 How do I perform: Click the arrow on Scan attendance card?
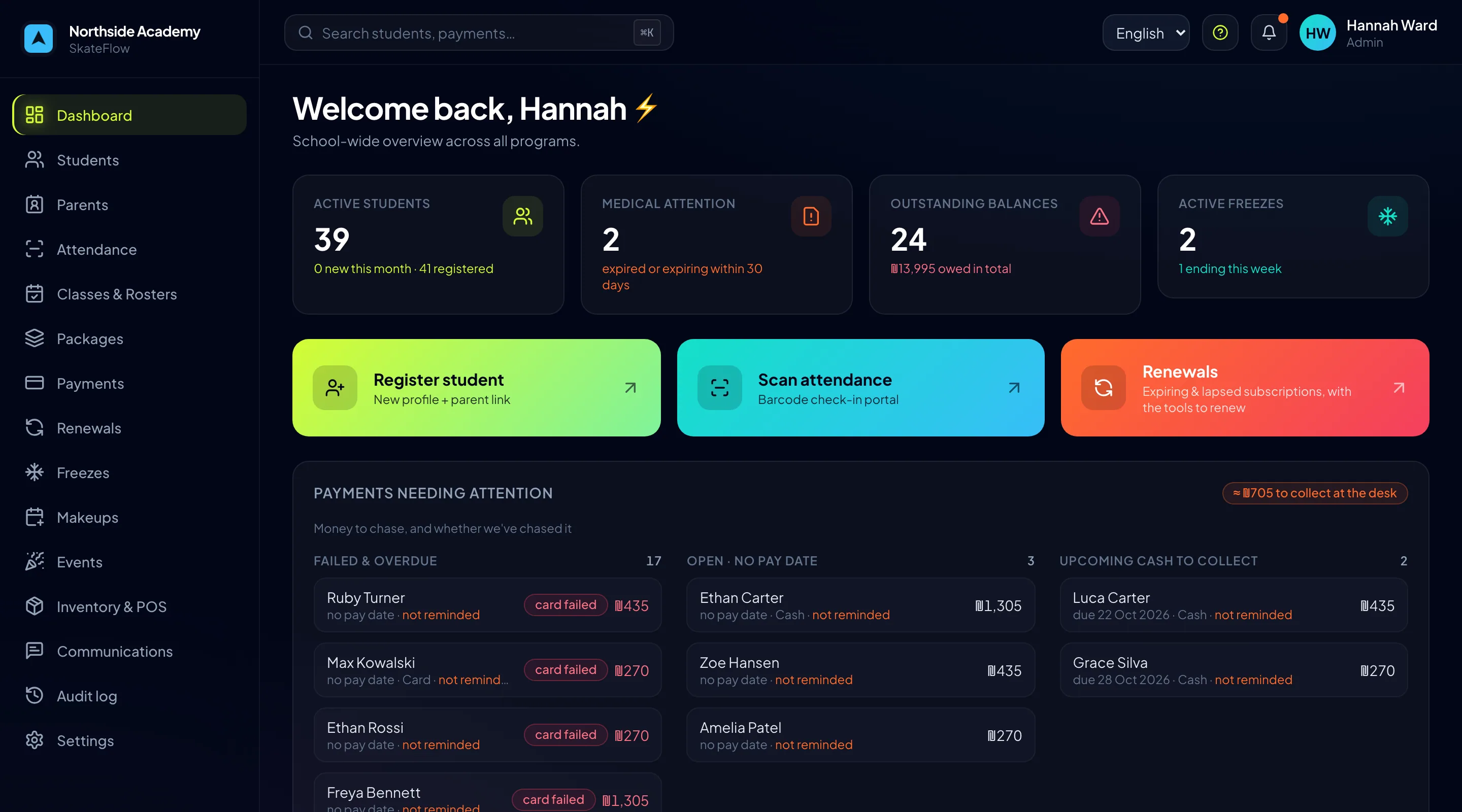click(1014, 388)
